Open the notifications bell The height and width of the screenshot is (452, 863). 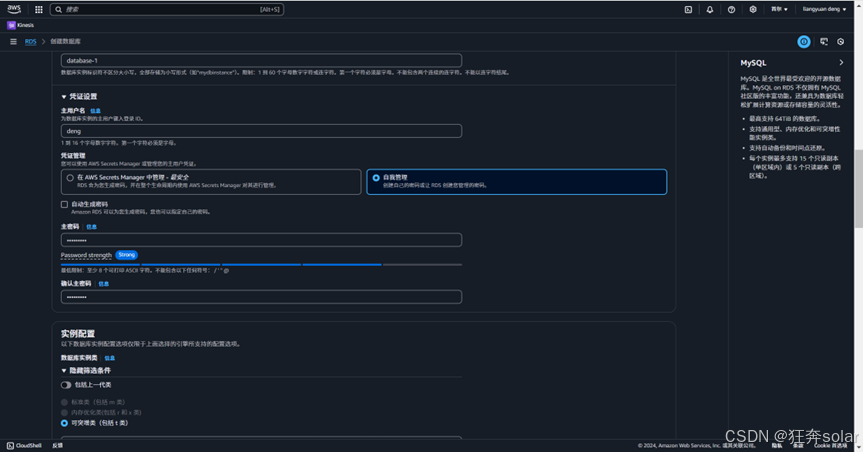[709, 9]
